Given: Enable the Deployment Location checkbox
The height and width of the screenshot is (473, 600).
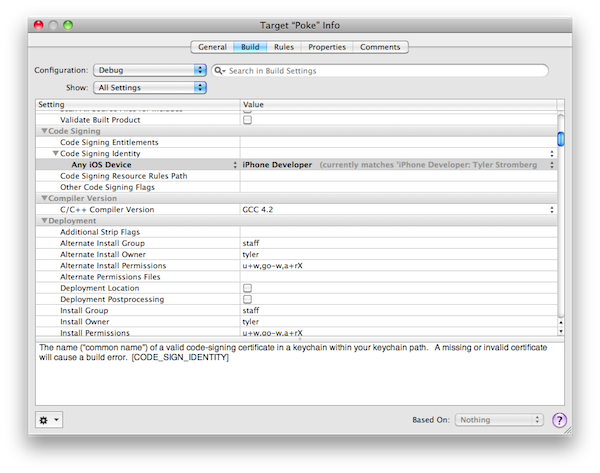Looking at the screenshot, I should click(248, 288).
